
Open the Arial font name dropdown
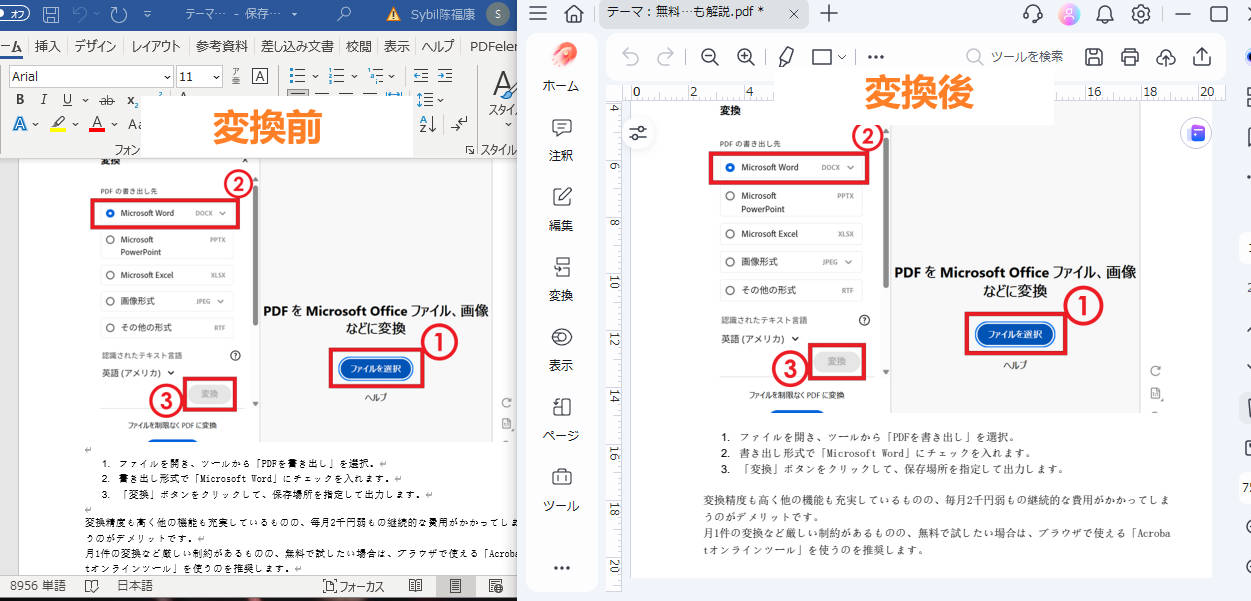coord(167,76)
